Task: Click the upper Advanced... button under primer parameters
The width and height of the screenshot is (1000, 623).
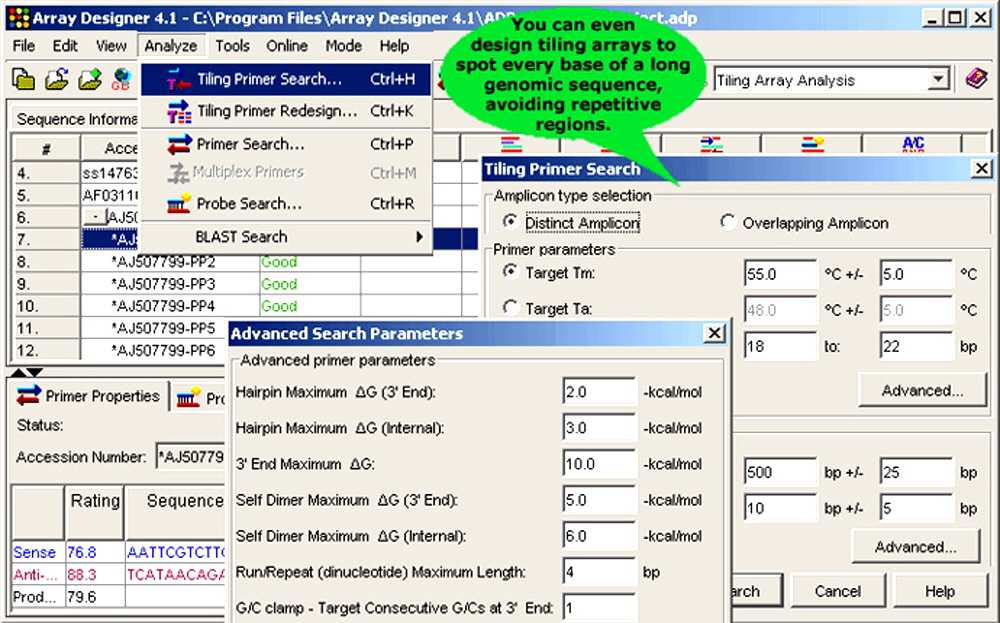Action: pyautogui.click(x=922, y=391)
